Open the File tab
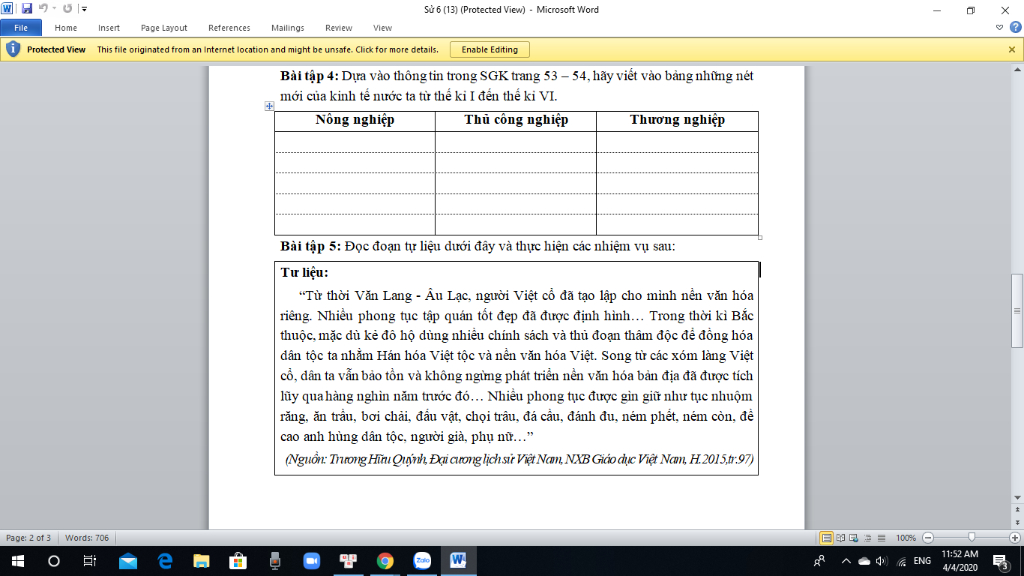The height and width of the screenshot is (576, 1024). [21, 28]
